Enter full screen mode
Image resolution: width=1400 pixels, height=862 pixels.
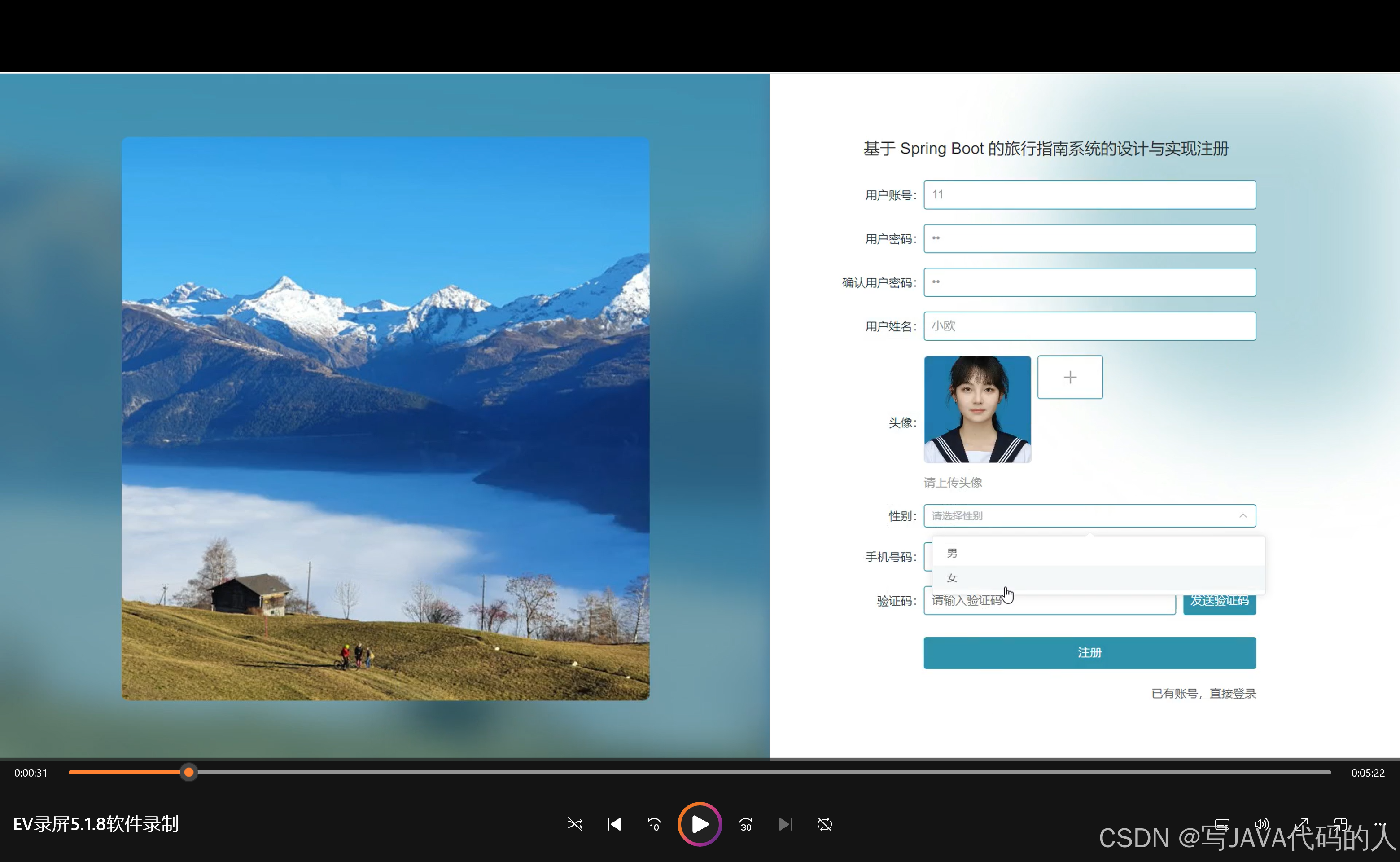[x=1301, y=824]
